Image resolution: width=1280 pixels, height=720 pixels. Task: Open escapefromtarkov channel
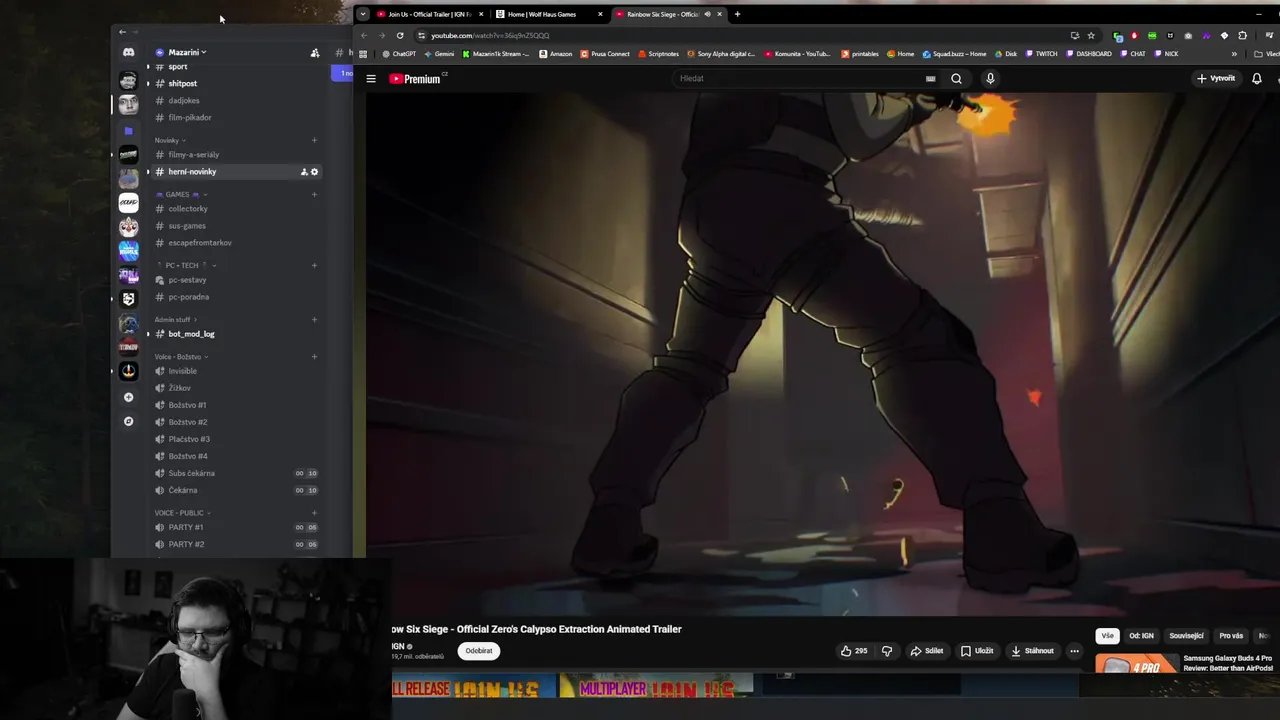coord(234,243)
